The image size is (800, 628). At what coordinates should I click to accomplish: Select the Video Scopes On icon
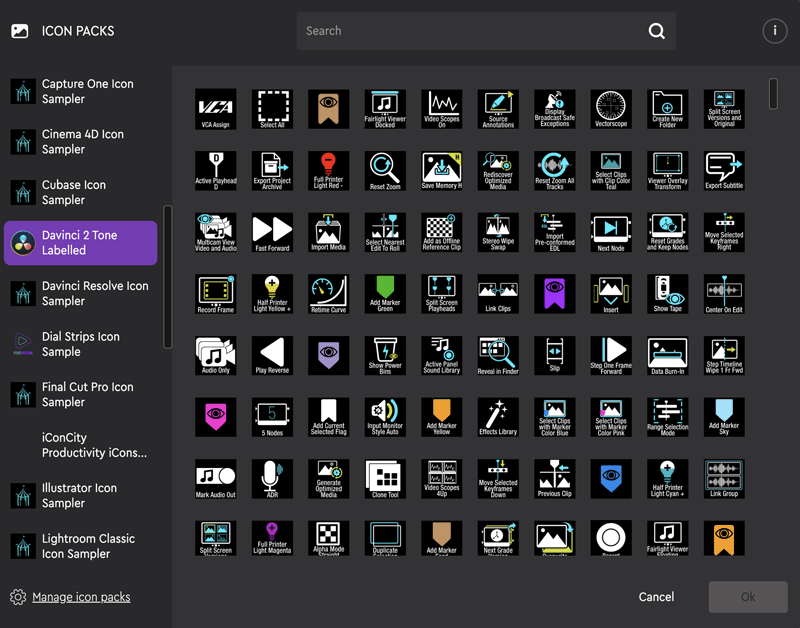pos(442,109)
